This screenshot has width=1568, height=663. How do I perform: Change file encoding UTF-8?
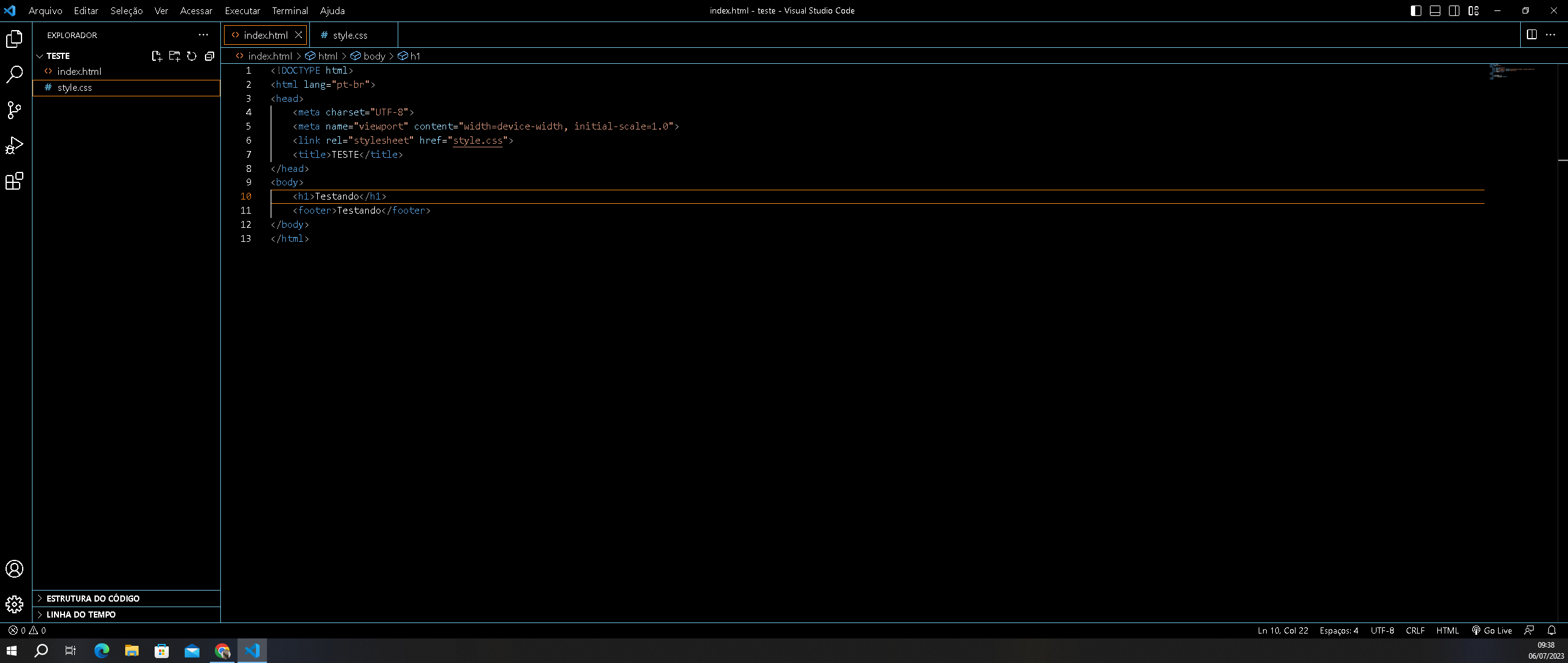1382,630
